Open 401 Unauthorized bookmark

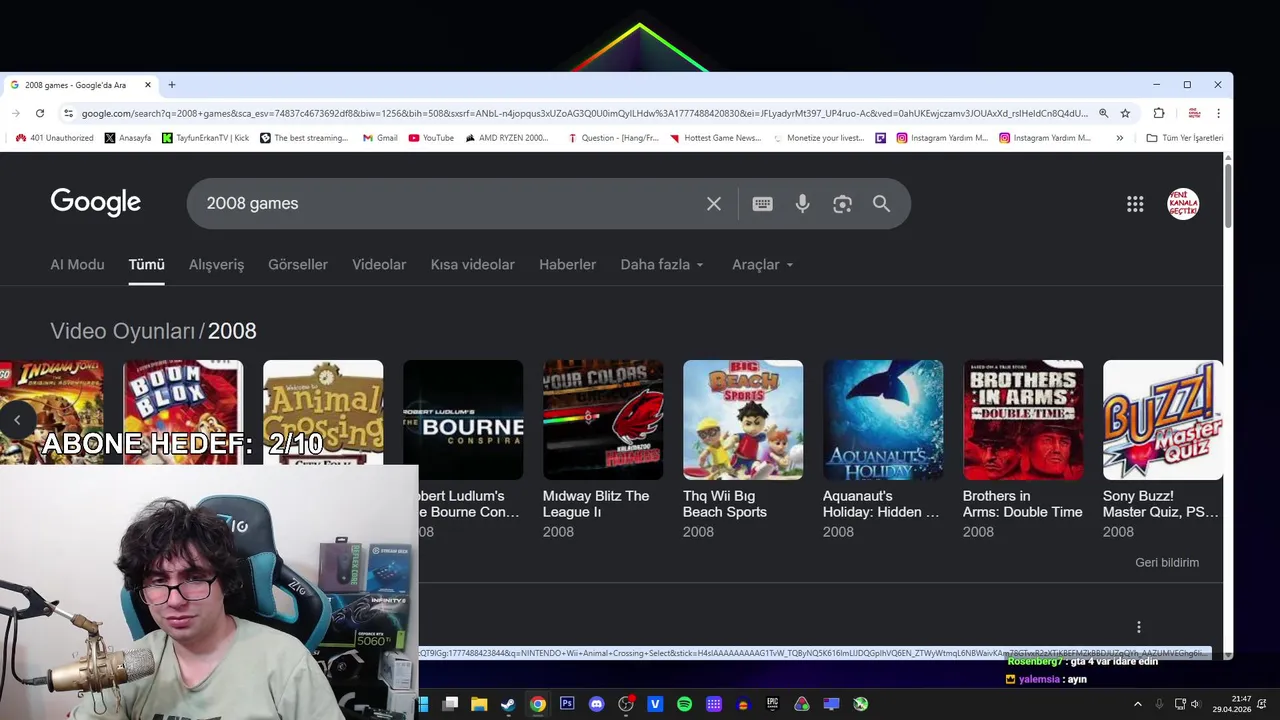[55, 138]
